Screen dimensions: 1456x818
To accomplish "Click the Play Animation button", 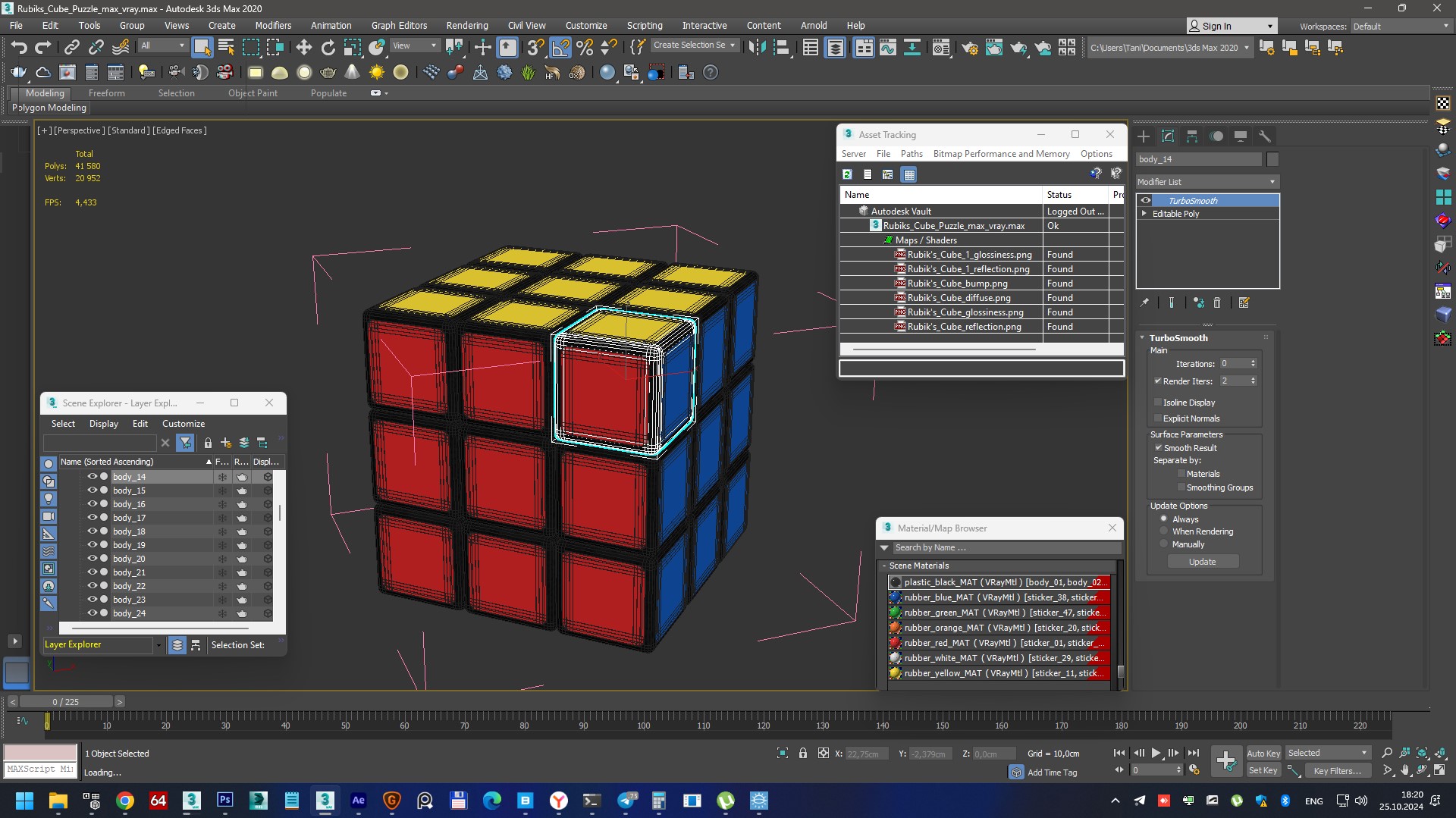I will (x=1156, y=753).
